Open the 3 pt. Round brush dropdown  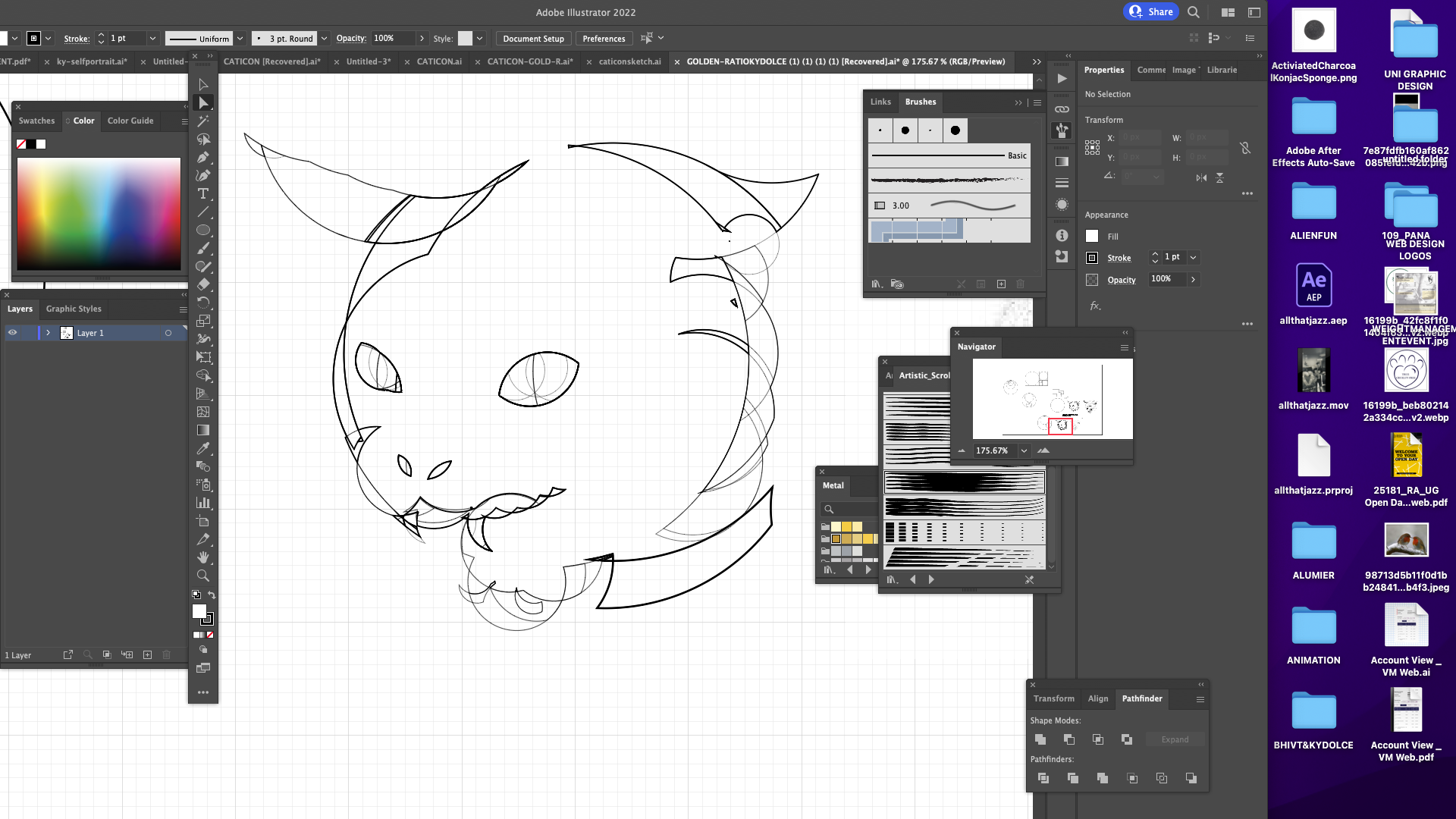tap(324, 39)
